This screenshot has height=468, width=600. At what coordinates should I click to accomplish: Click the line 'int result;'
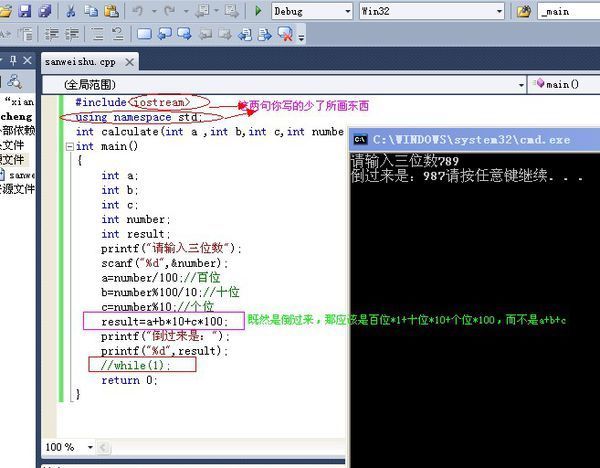coord(135,234)
